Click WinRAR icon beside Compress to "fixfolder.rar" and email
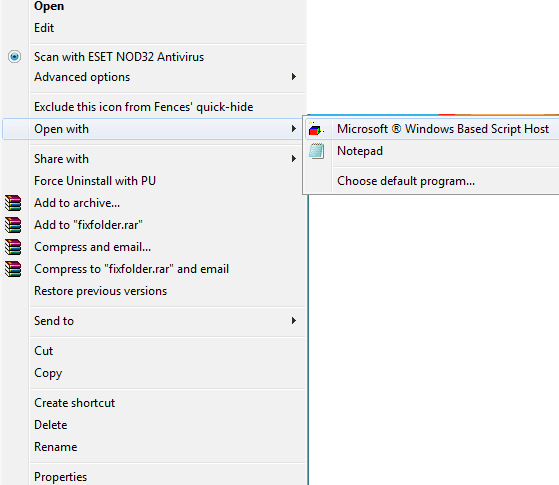 [x=13, y=269]
